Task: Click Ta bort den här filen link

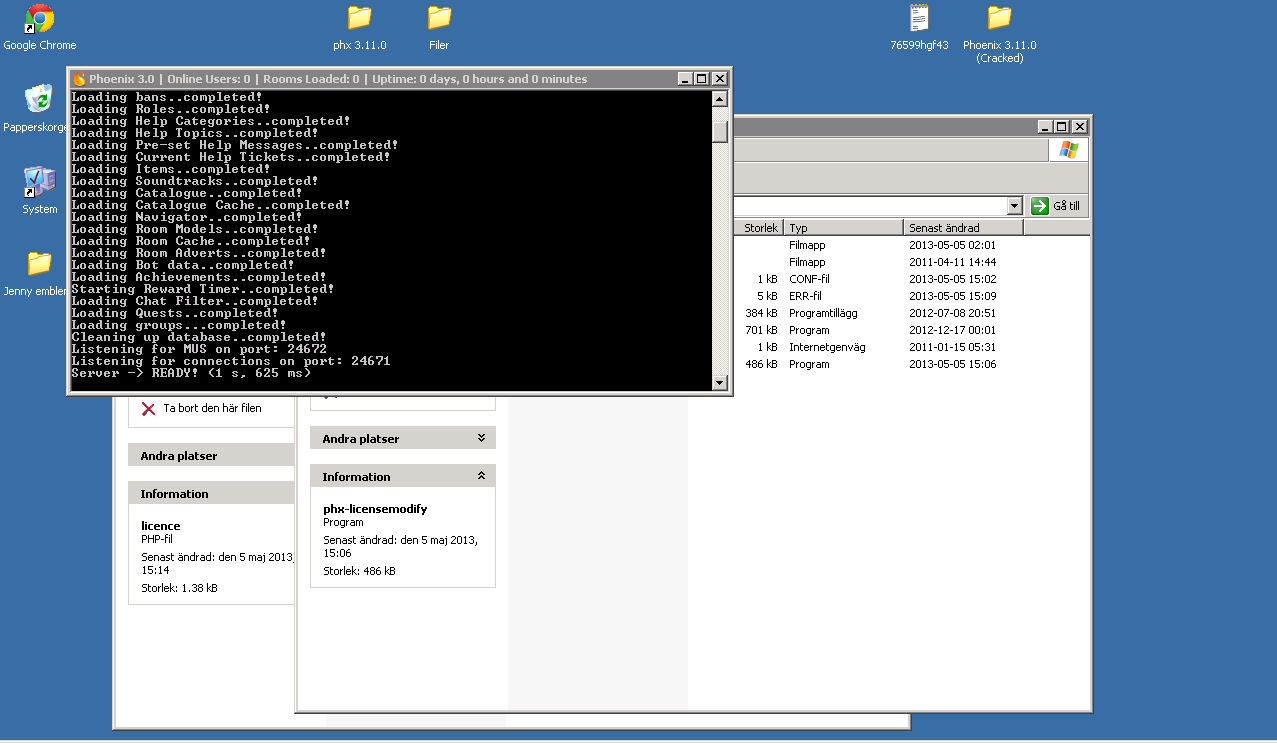Action: pyautogui.click(x=212, y=408)
